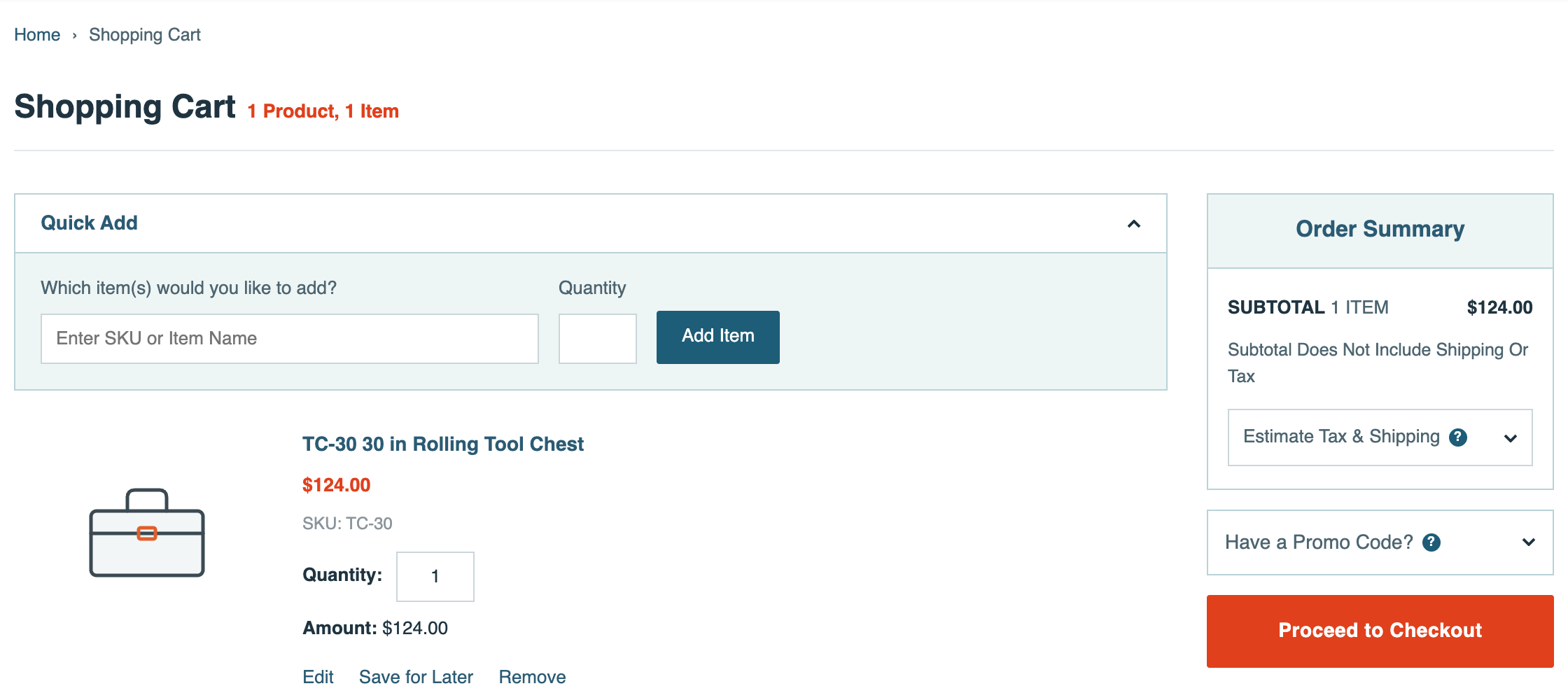This screenshot has height=700, width=1568.
Task: Click the Quick Add heading
Action: [x=89, y=223]
